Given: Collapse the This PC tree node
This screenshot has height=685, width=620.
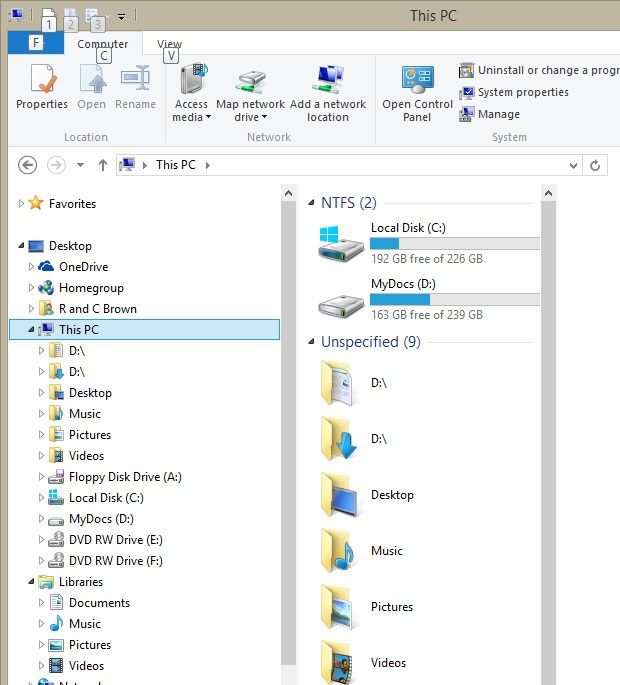Looking at the screenshot, I should 31,330.
